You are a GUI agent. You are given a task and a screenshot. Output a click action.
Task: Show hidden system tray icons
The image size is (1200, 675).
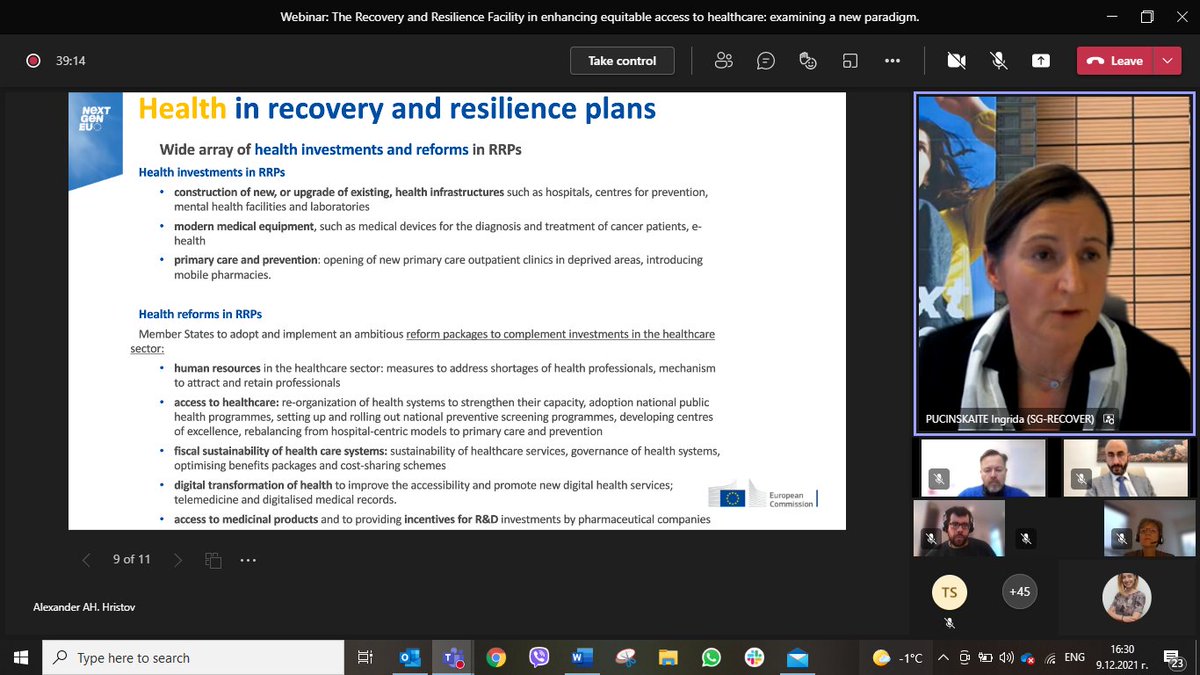pyautogui.click(x=943, y=657)
